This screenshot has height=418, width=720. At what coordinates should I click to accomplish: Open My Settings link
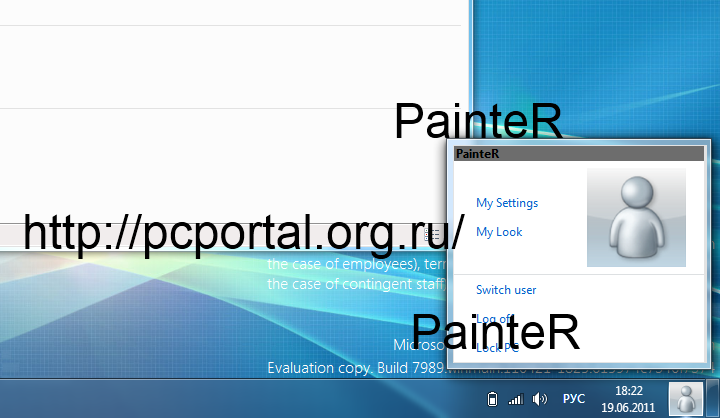(x=507, y=203)
